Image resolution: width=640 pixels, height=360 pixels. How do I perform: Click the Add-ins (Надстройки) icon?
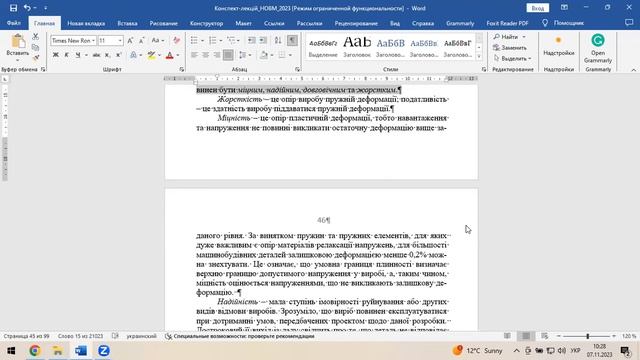pos(558,40)
